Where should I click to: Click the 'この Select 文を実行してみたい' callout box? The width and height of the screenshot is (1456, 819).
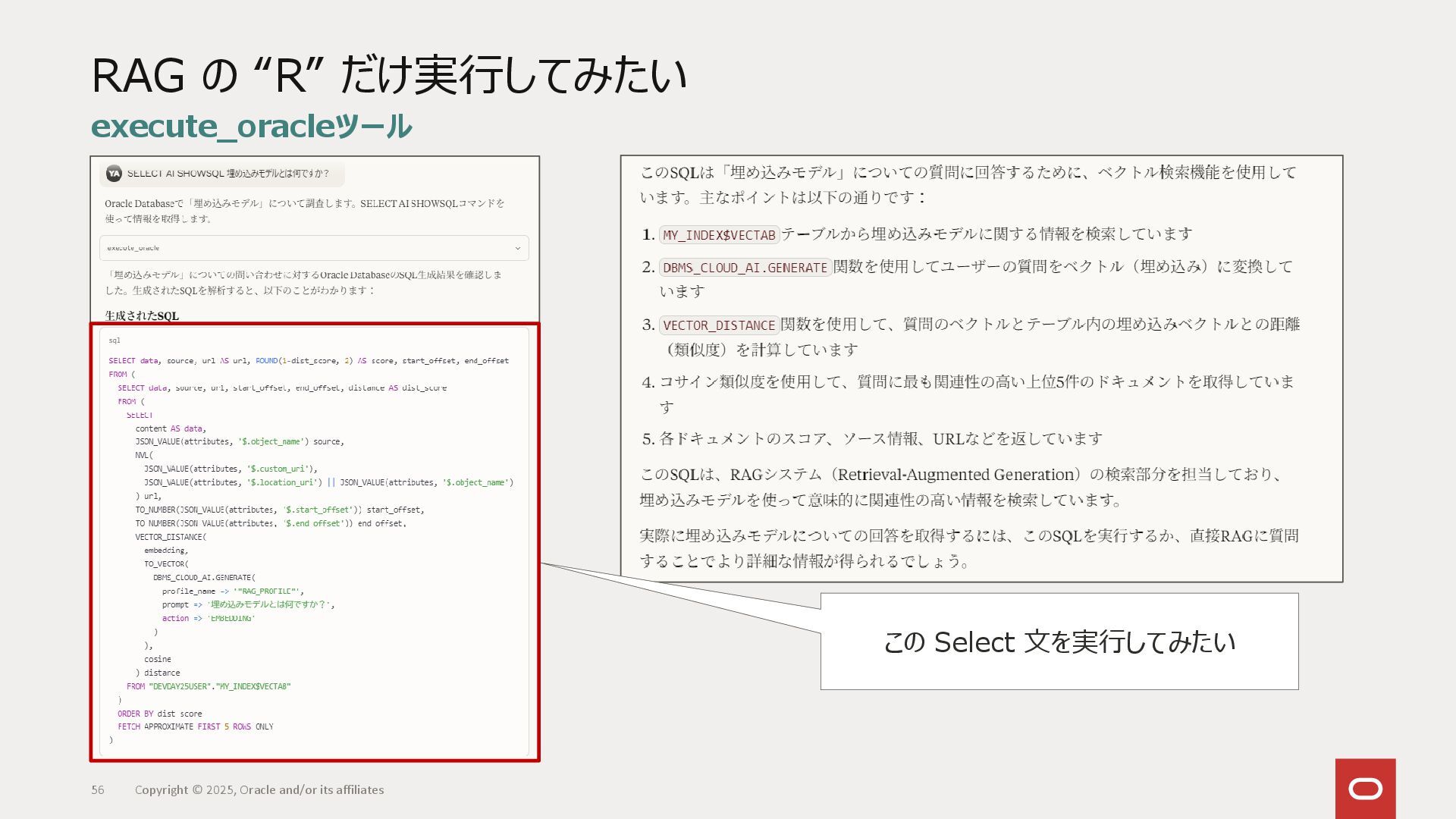pos(1059,642)
